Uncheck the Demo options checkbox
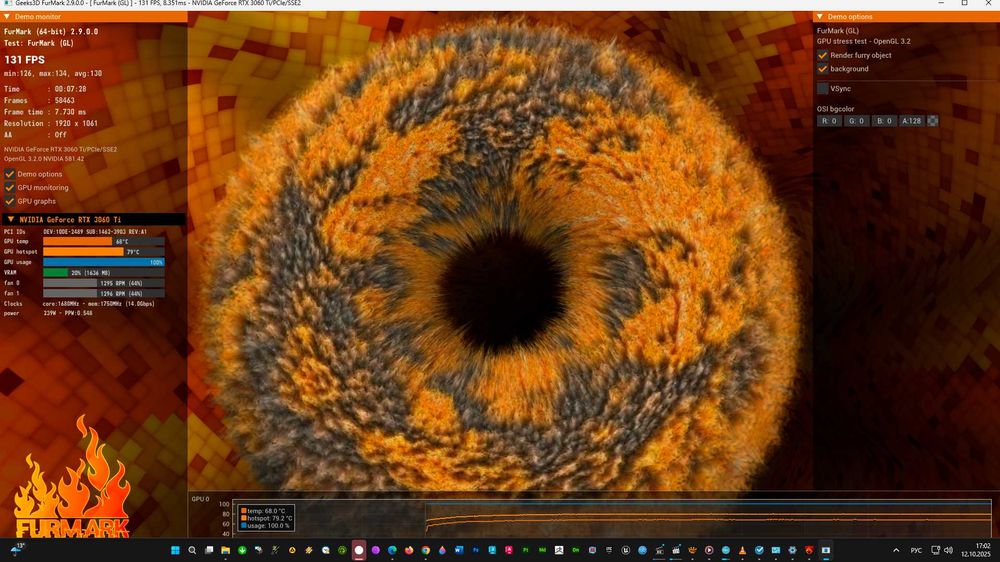The width and height of the screenshot is (1000, 562). (x=10, y=174)
